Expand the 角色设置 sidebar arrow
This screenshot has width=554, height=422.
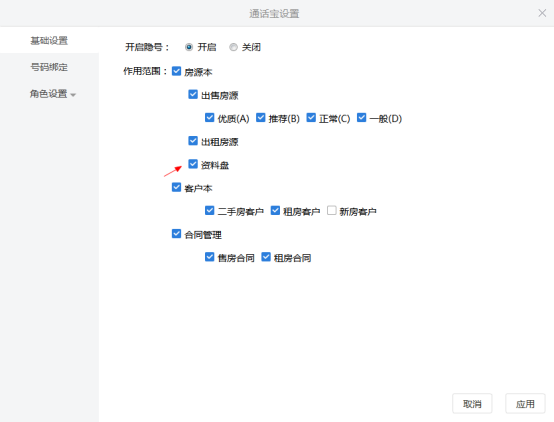[73, 95]
